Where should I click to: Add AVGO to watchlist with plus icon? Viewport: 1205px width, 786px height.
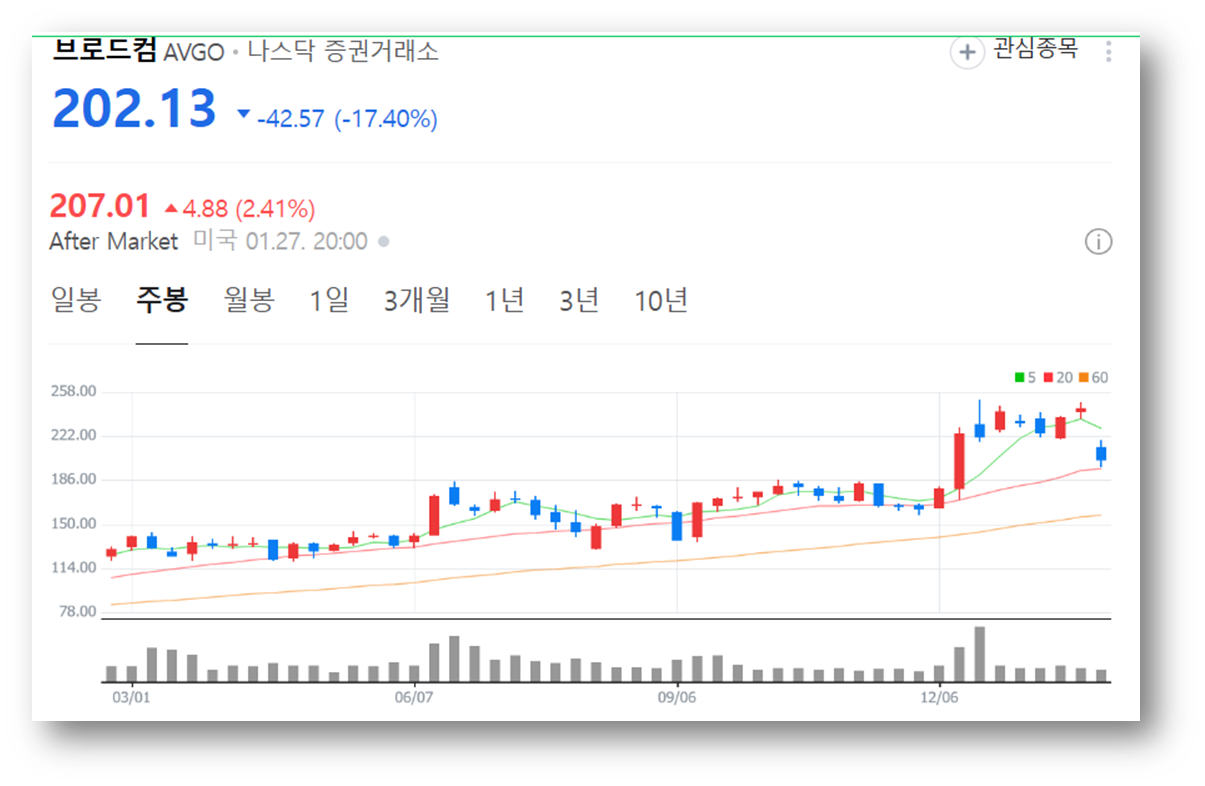click(967, 53)
